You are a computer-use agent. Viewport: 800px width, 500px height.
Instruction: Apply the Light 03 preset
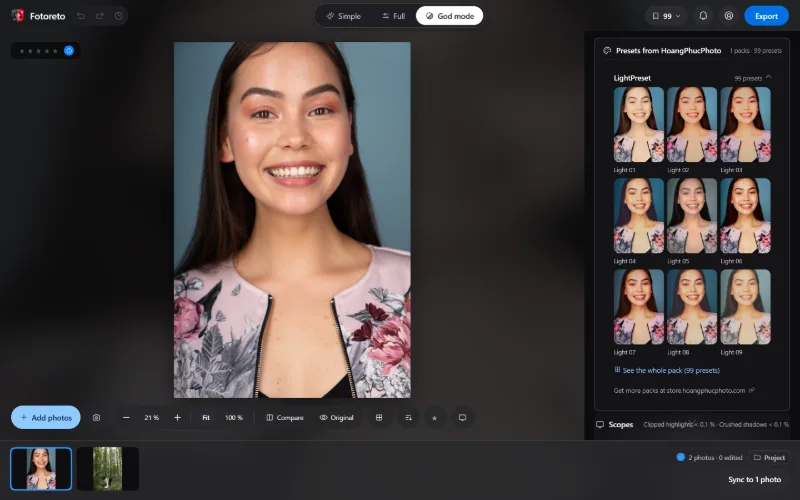point(745,124)
